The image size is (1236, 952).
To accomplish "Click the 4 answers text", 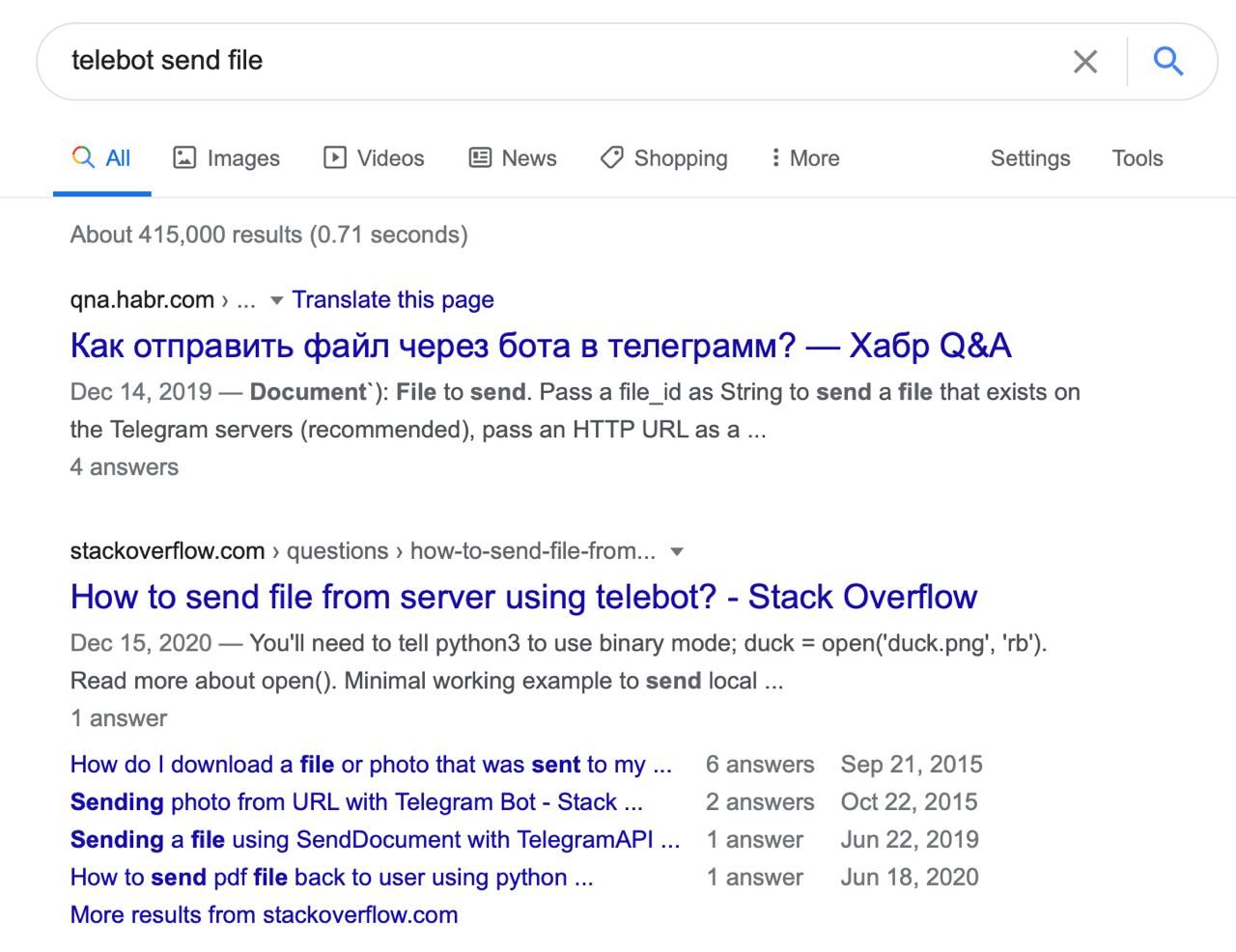I will pos(125,467).
